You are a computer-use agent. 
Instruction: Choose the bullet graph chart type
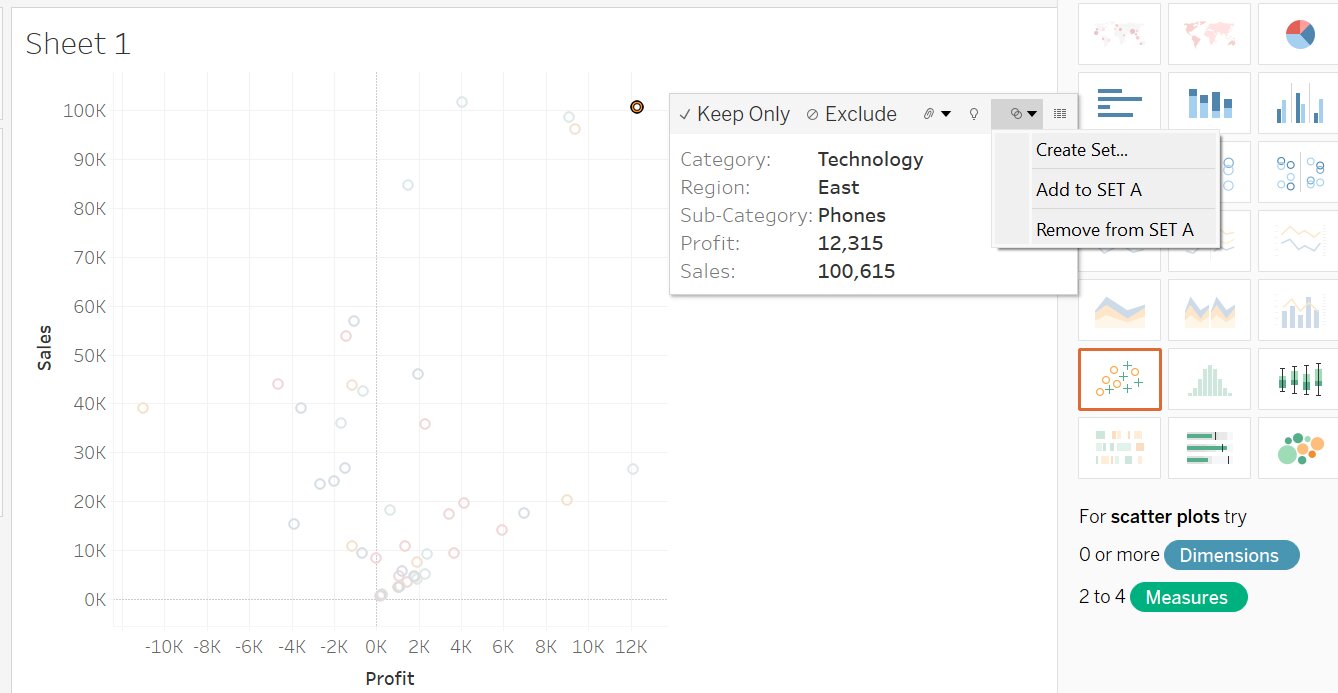(1209, 448)
